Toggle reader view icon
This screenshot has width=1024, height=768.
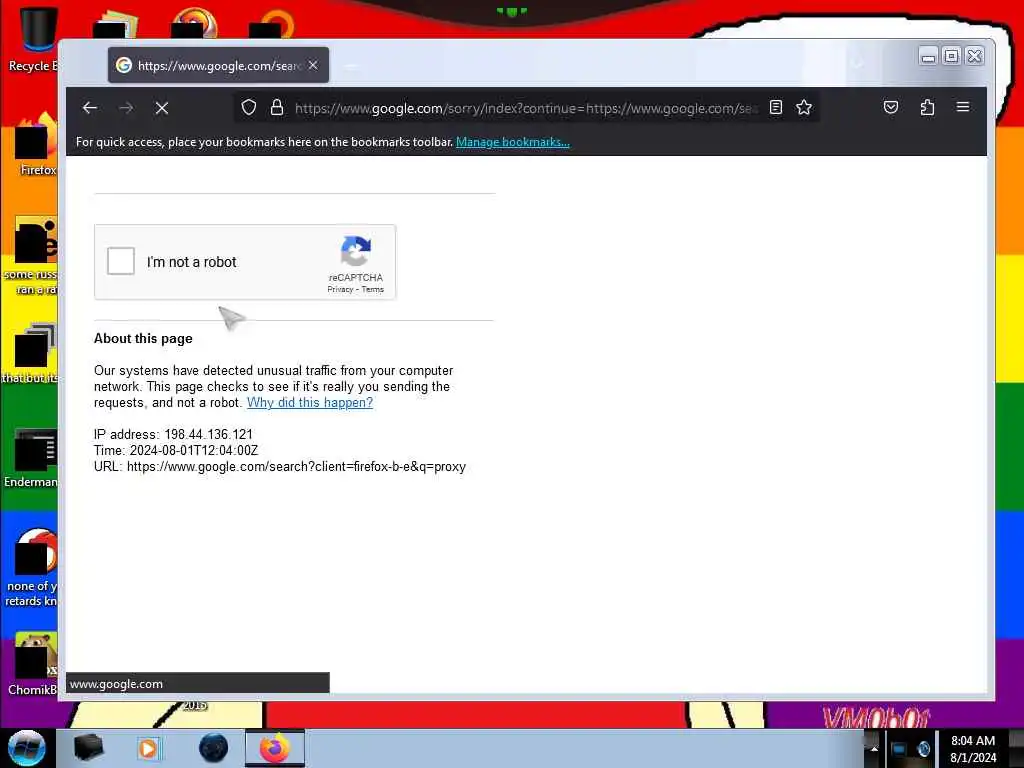click(x=776, y=107)
